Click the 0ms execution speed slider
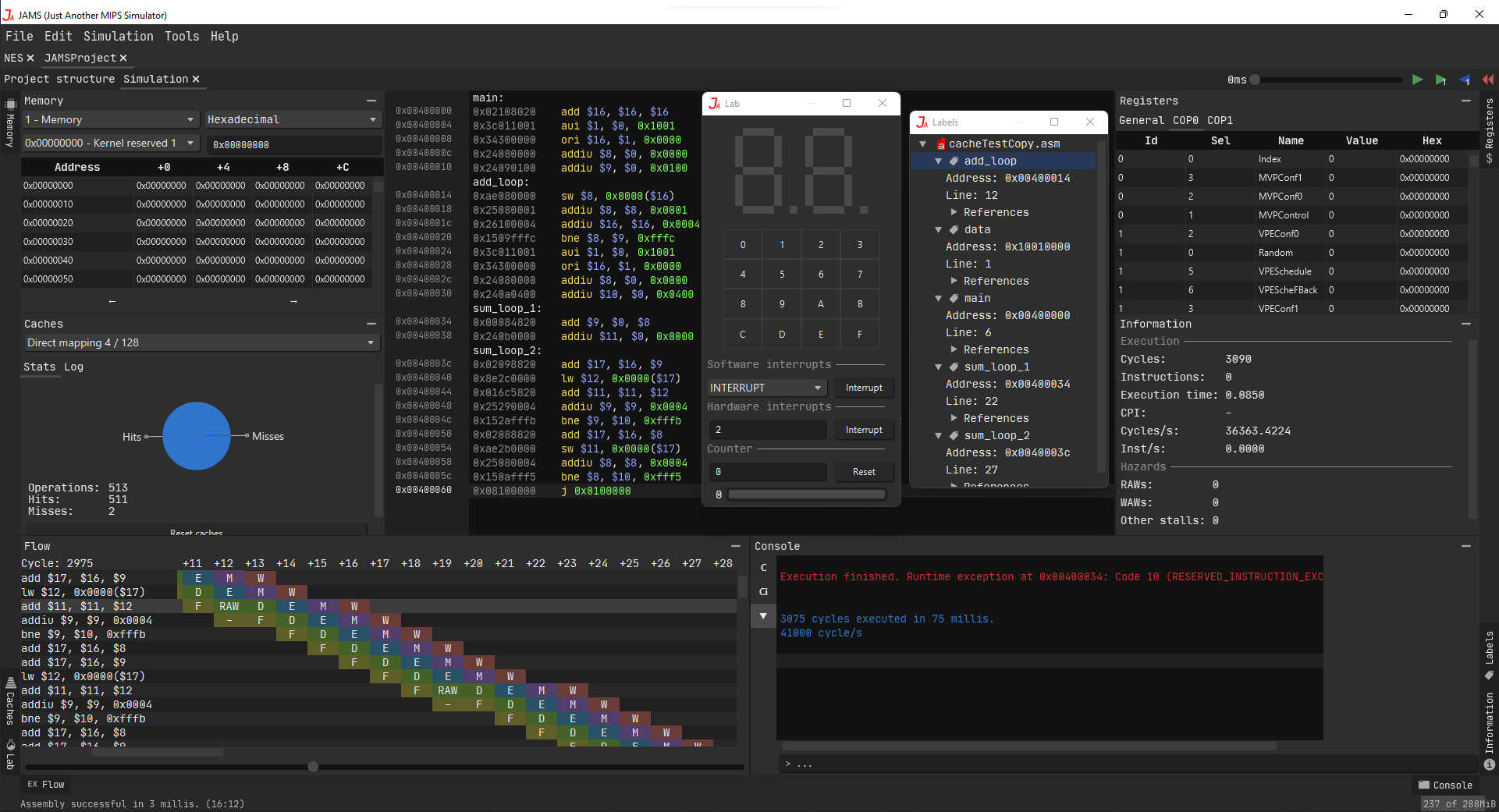This screenshot has width=1499, height=812. pos(1255,80)
